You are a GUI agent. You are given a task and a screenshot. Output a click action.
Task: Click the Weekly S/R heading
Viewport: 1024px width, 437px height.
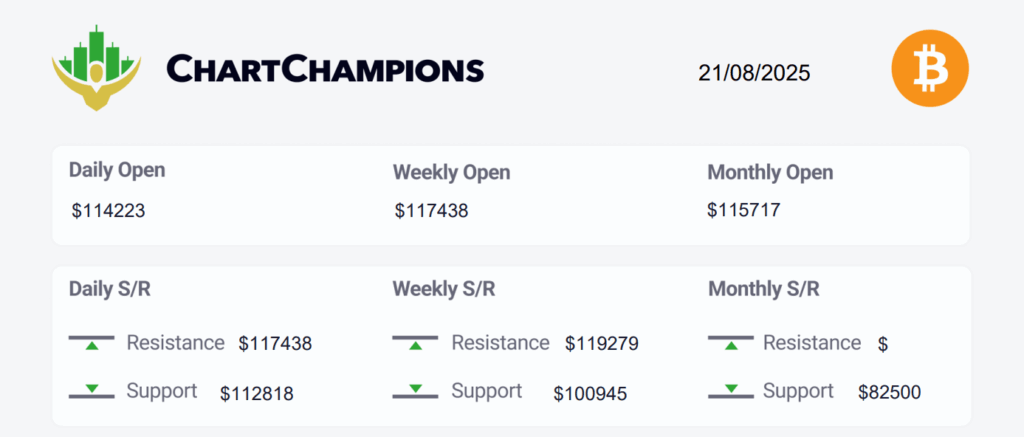[x=443, y=289]
